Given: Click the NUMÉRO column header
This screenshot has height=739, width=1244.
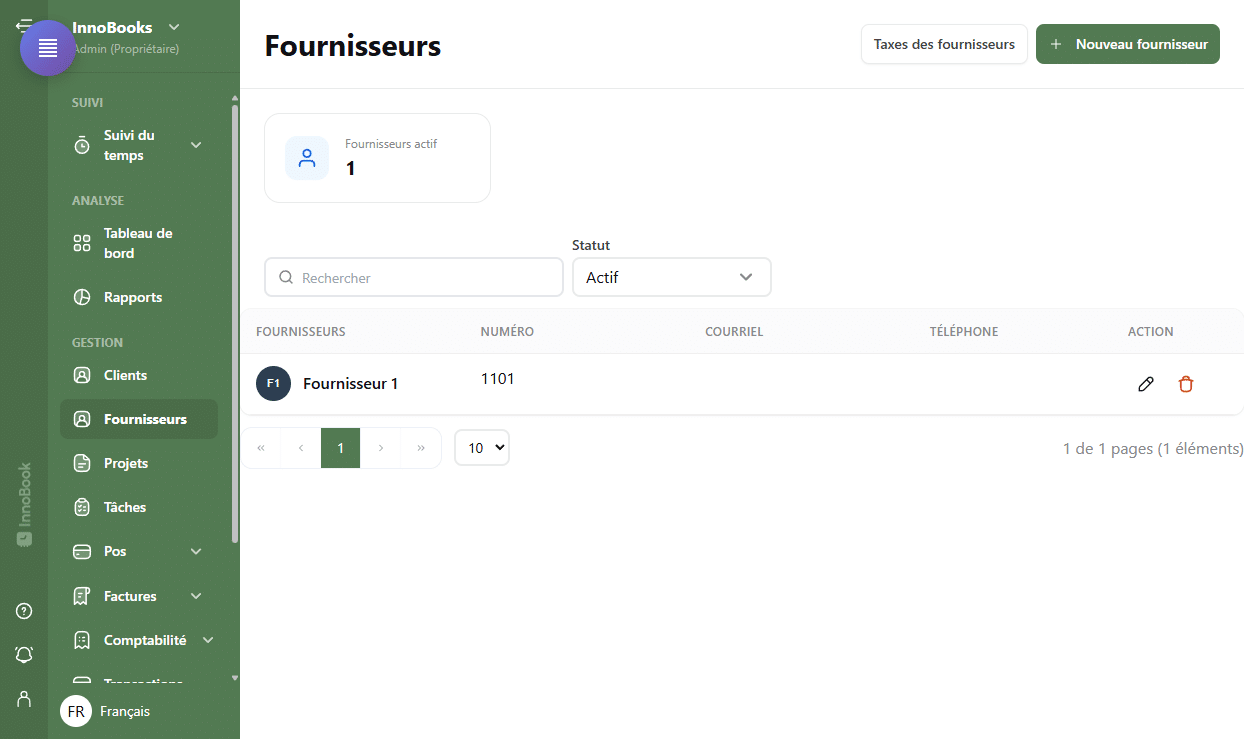Looking at the screenshot, I should tap(507, 332).
